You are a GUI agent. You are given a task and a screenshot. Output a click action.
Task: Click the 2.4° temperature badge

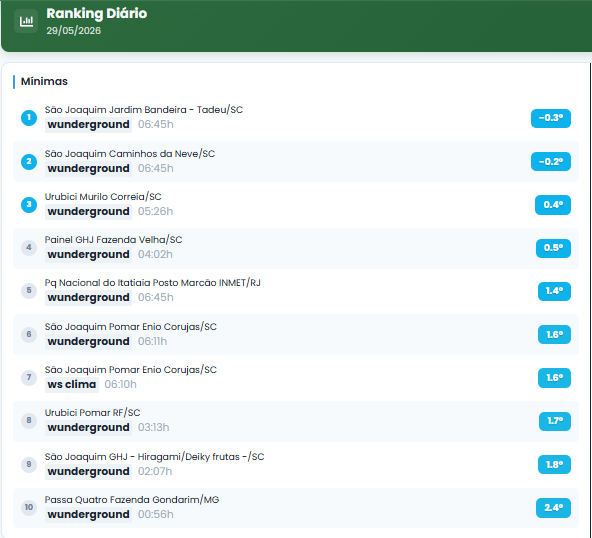click(x=553, y=508)
